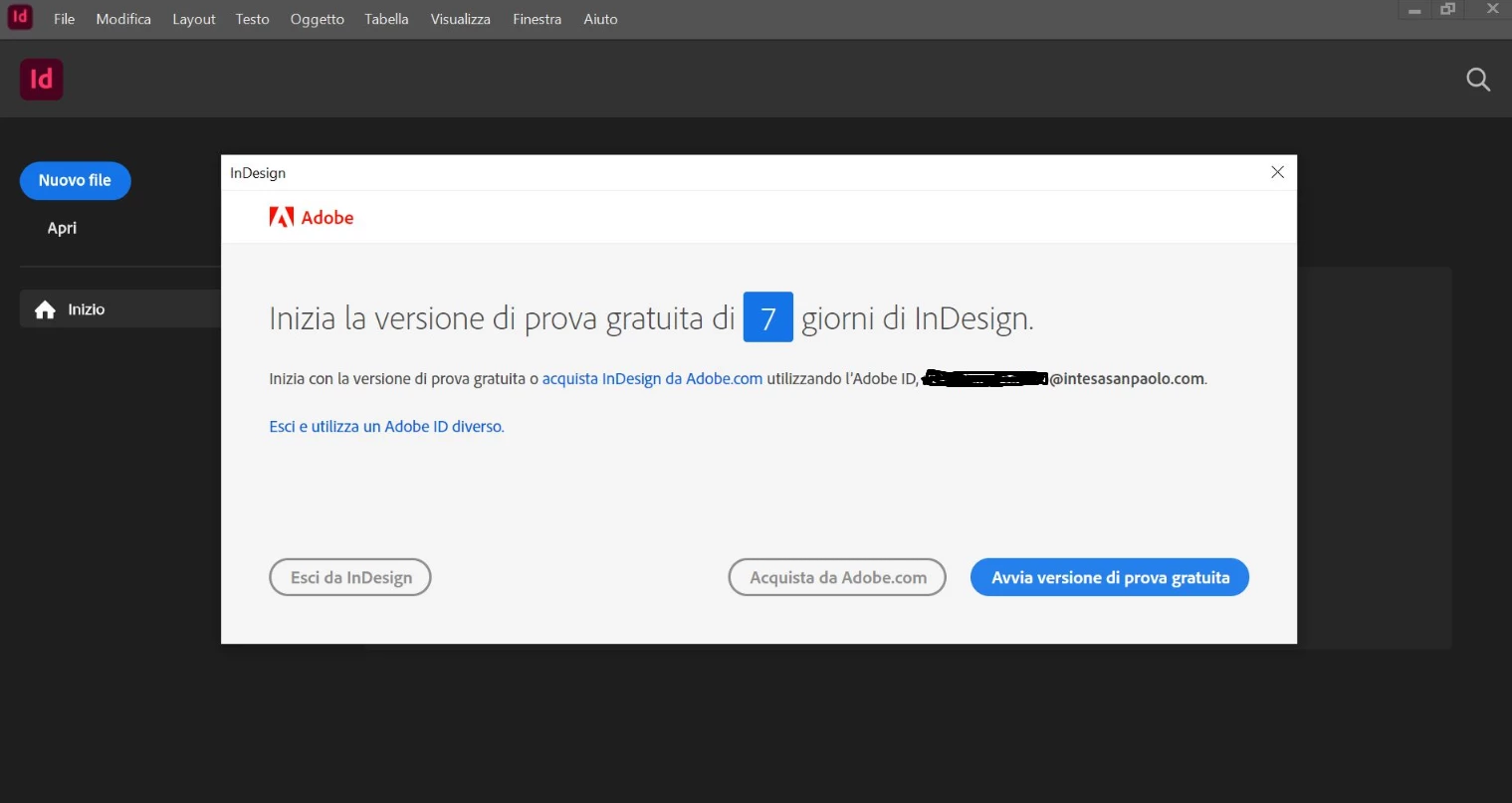
Task: Click the @intesasanpaolo.com email text
Action: tap(1127, 379)
